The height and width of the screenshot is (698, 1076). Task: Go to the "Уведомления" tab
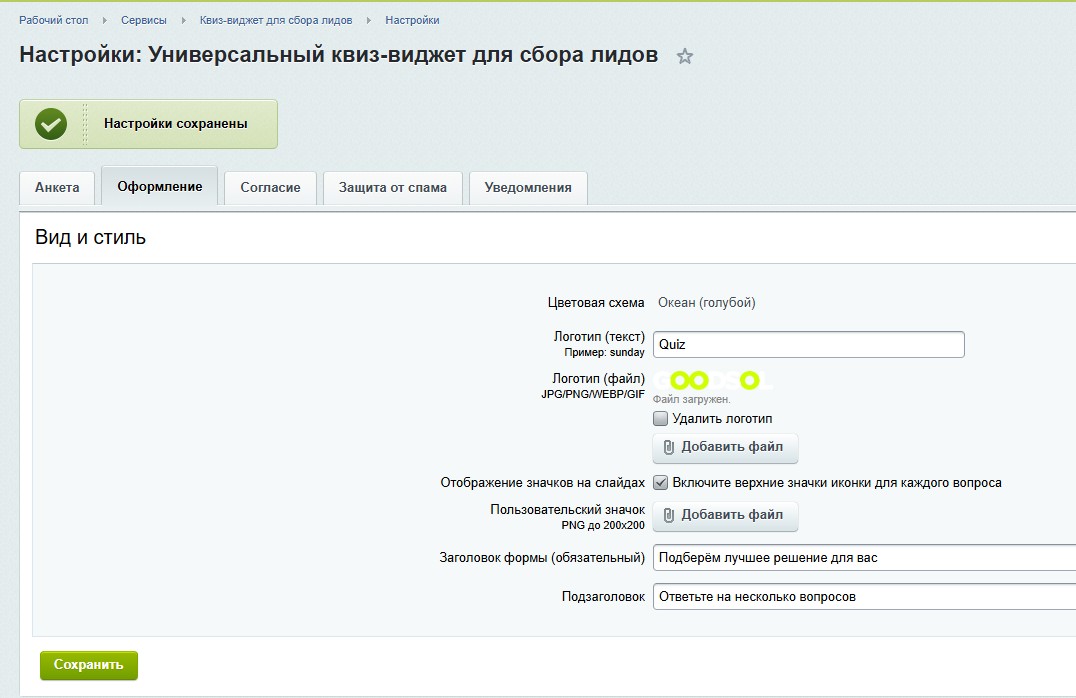point(528,188)
